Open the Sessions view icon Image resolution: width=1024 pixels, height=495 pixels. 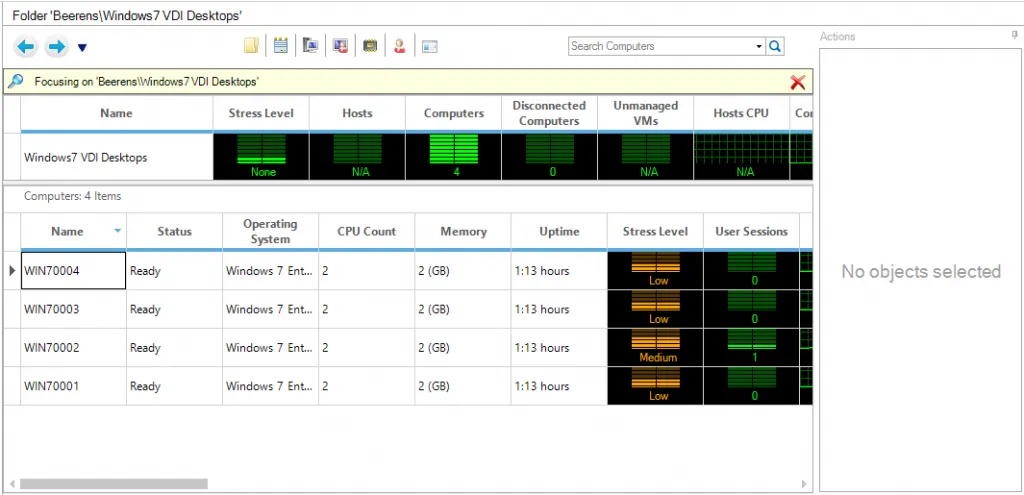[x=340, y=46]
